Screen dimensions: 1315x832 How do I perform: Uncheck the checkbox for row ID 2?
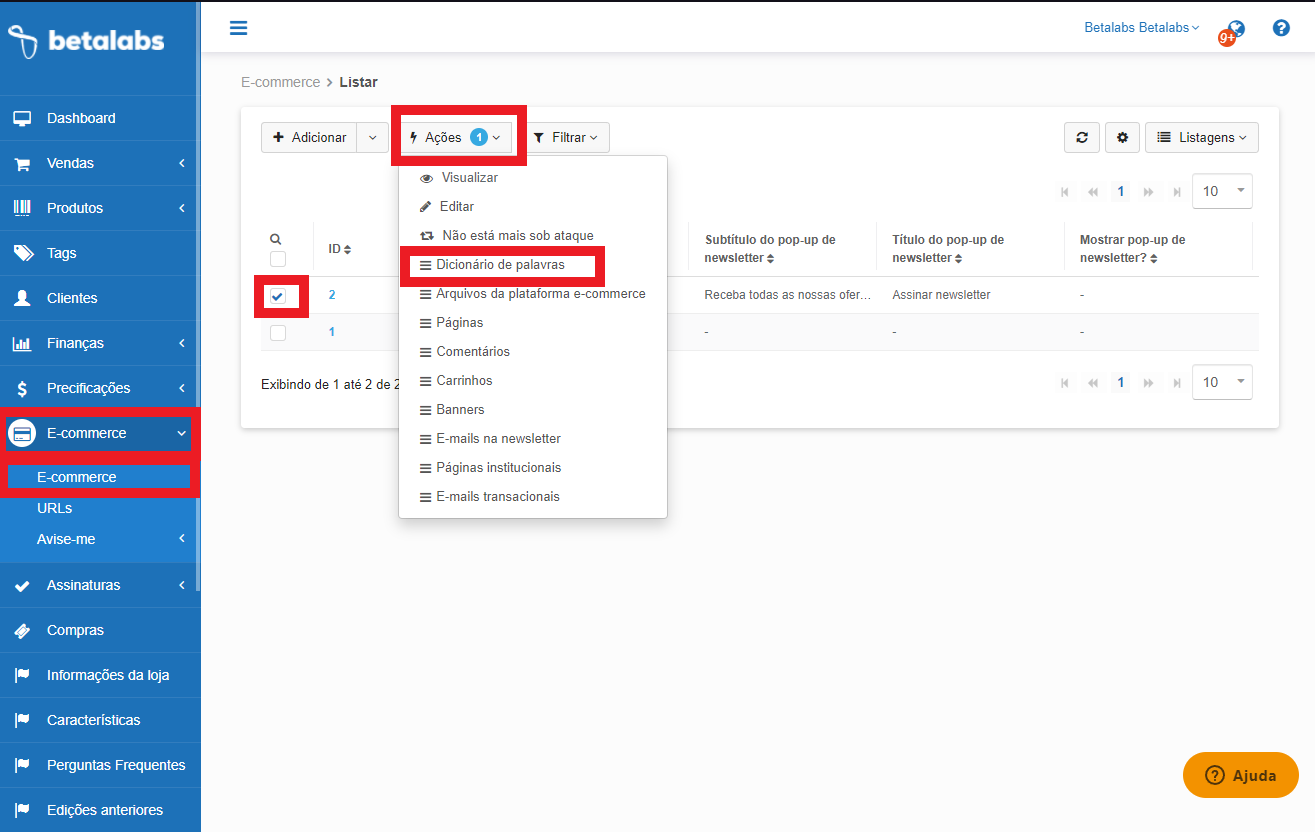point(278,296)
